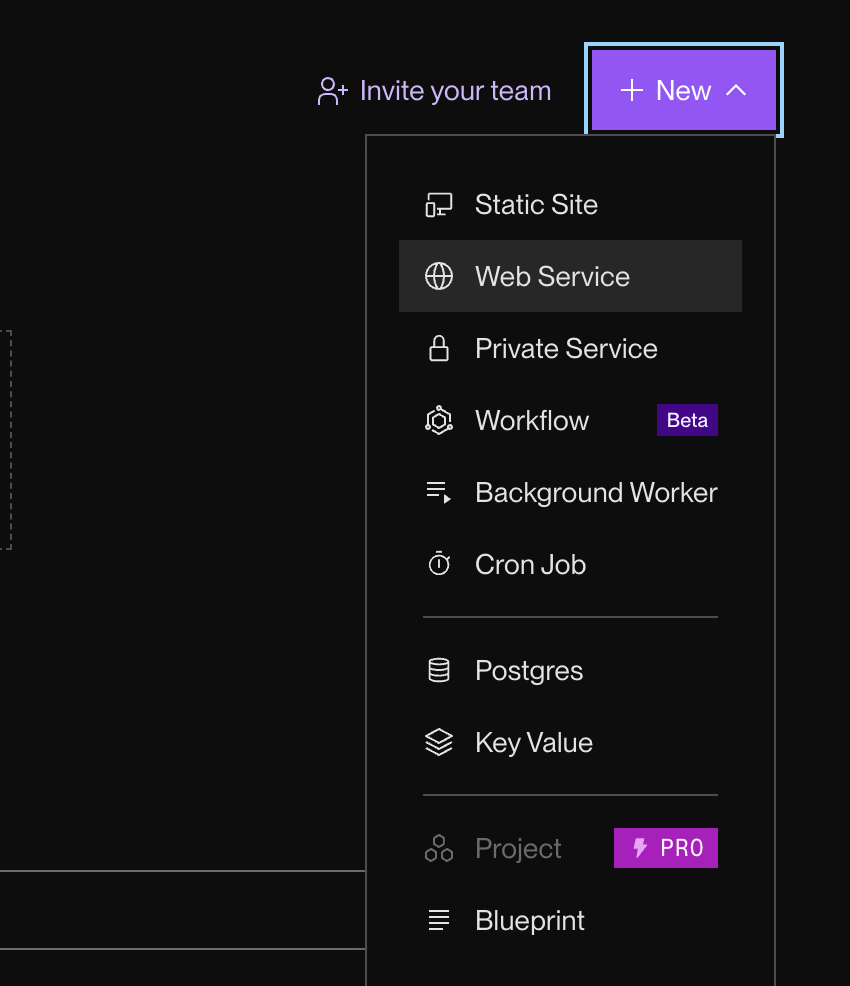Click the Cron Job stopwatch icon

439,563
